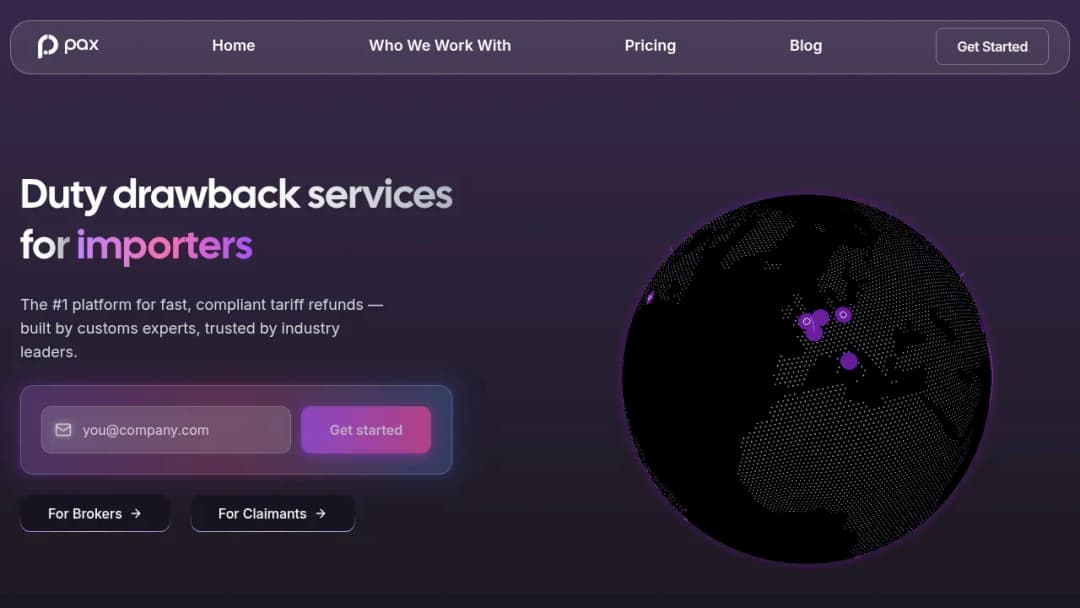The image size is (1080, 608).
Task: Click the small purple marker on globe's left edge
Action: 650,297
